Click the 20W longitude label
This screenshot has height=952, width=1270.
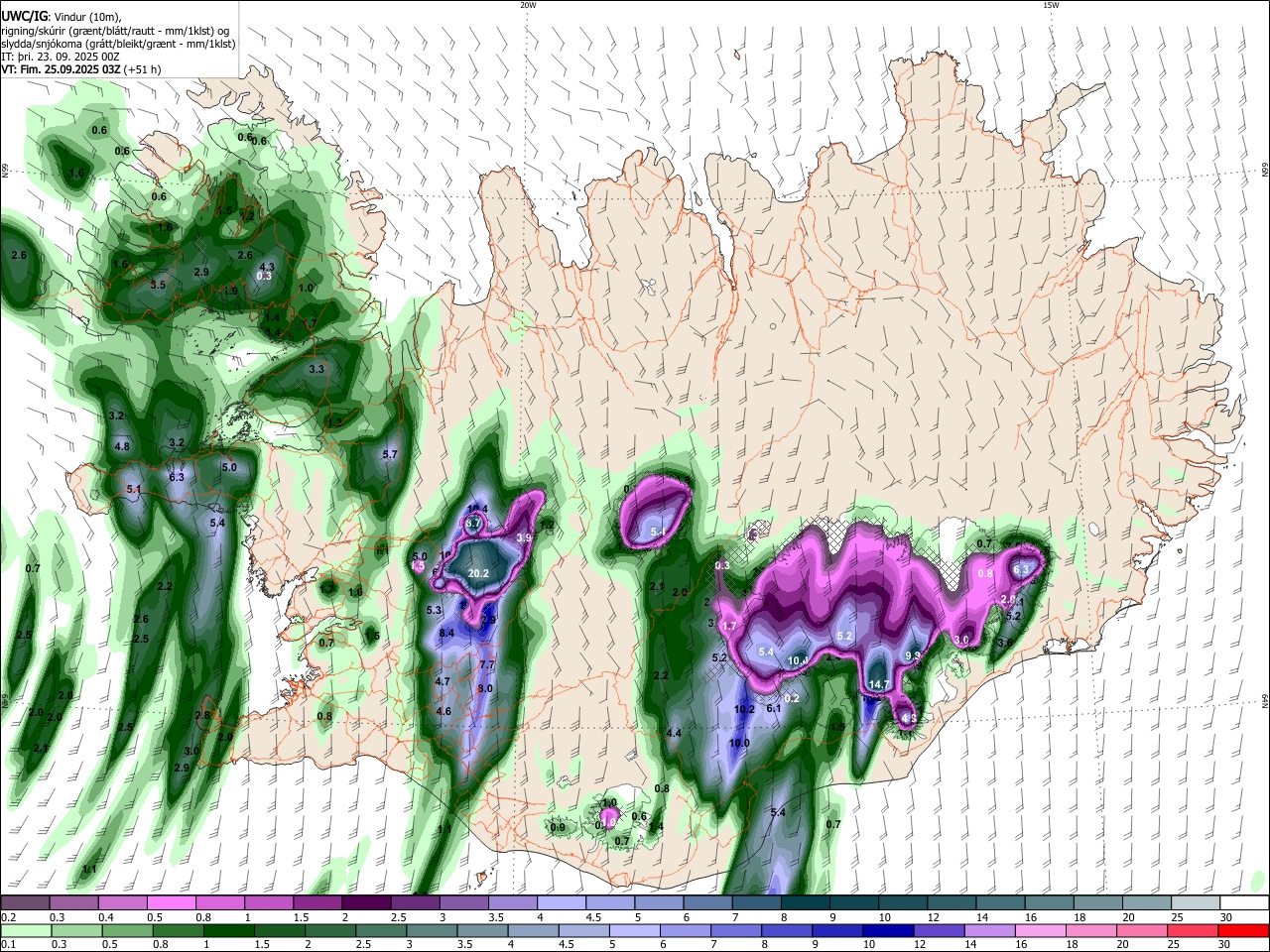[x=528, y=5]
